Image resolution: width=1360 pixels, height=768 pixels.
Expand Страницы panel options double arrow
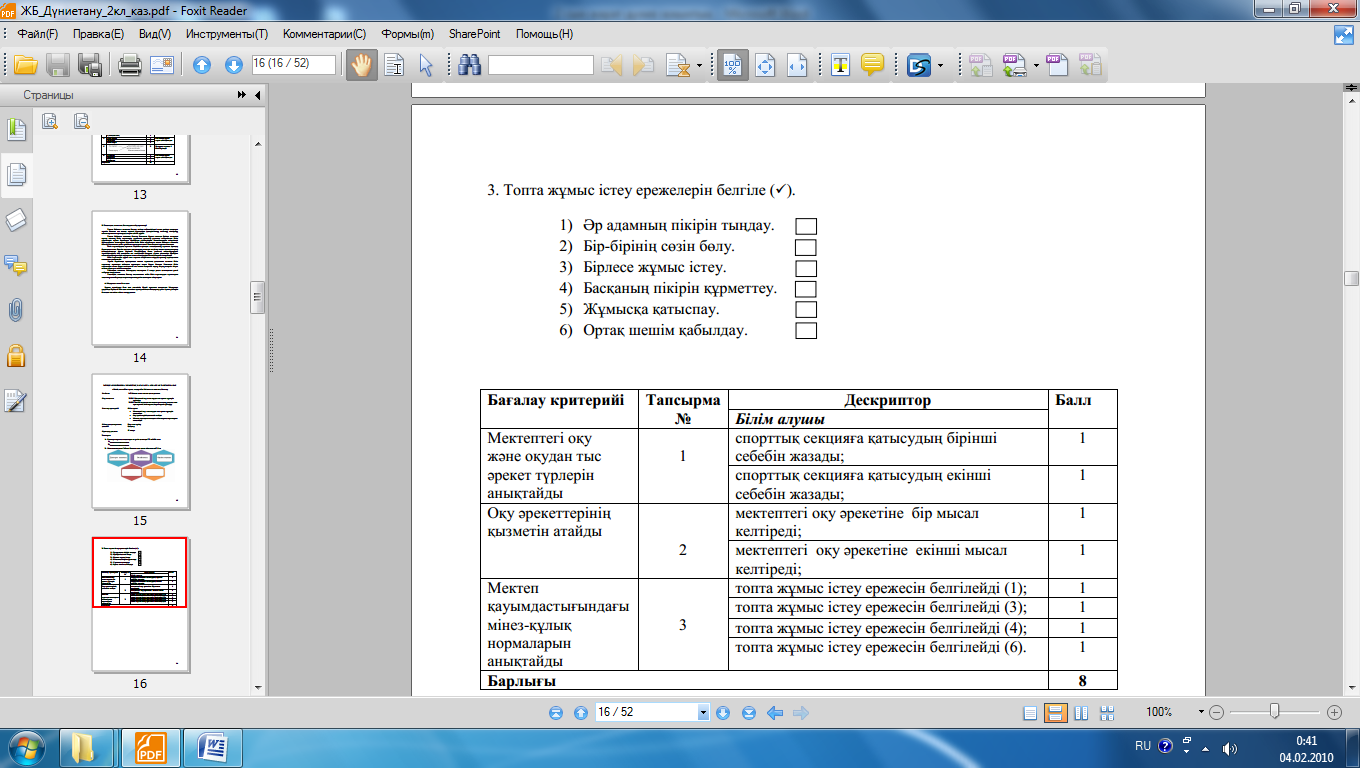click(x=241, y=95)
